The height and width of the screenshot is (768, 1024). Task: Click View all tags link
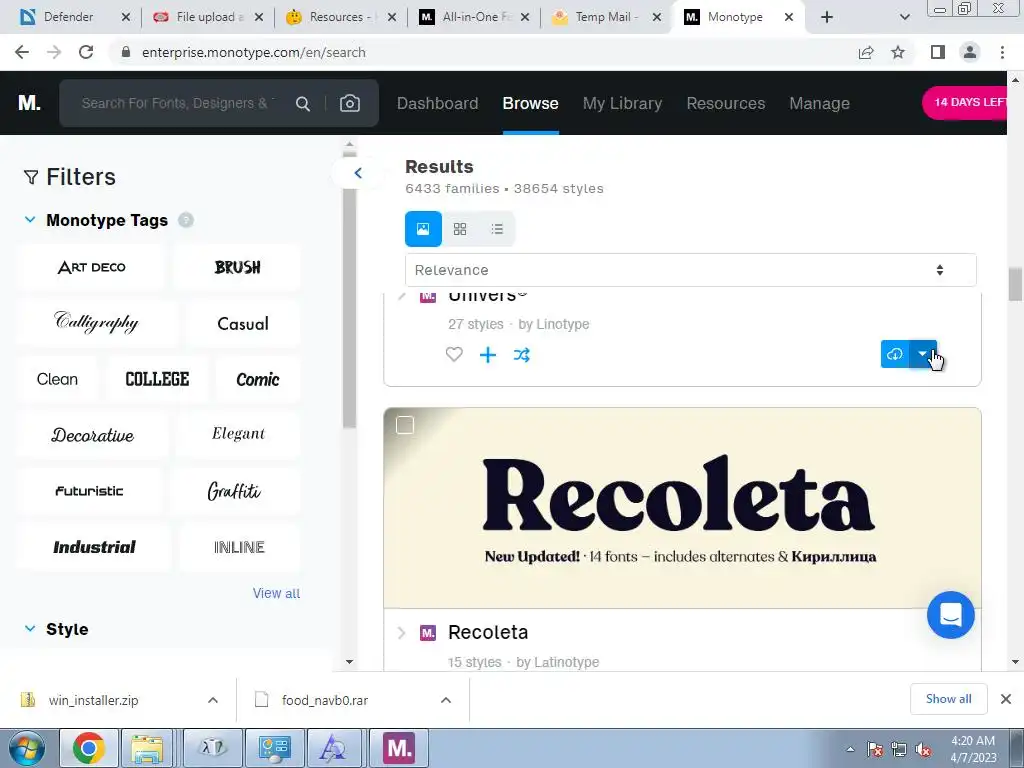276,593
